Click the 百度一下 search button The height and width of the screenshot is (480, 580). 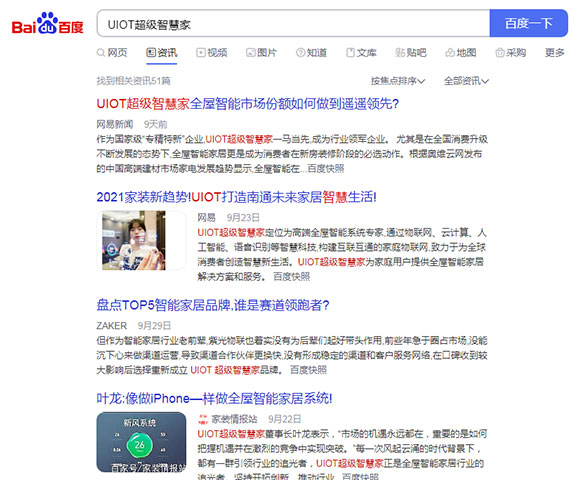[529, 23]
